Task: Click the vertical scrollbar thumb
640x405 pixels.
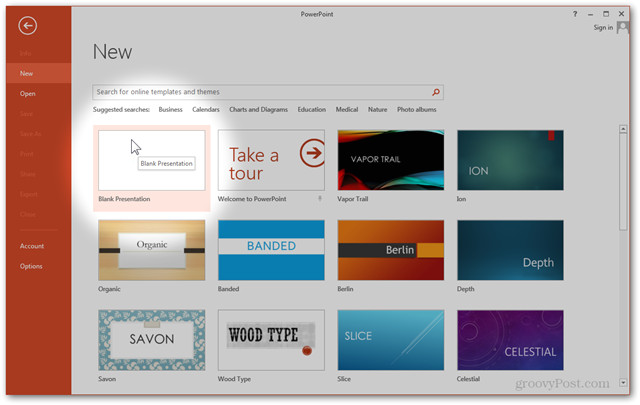Action: tap(623, 182)
